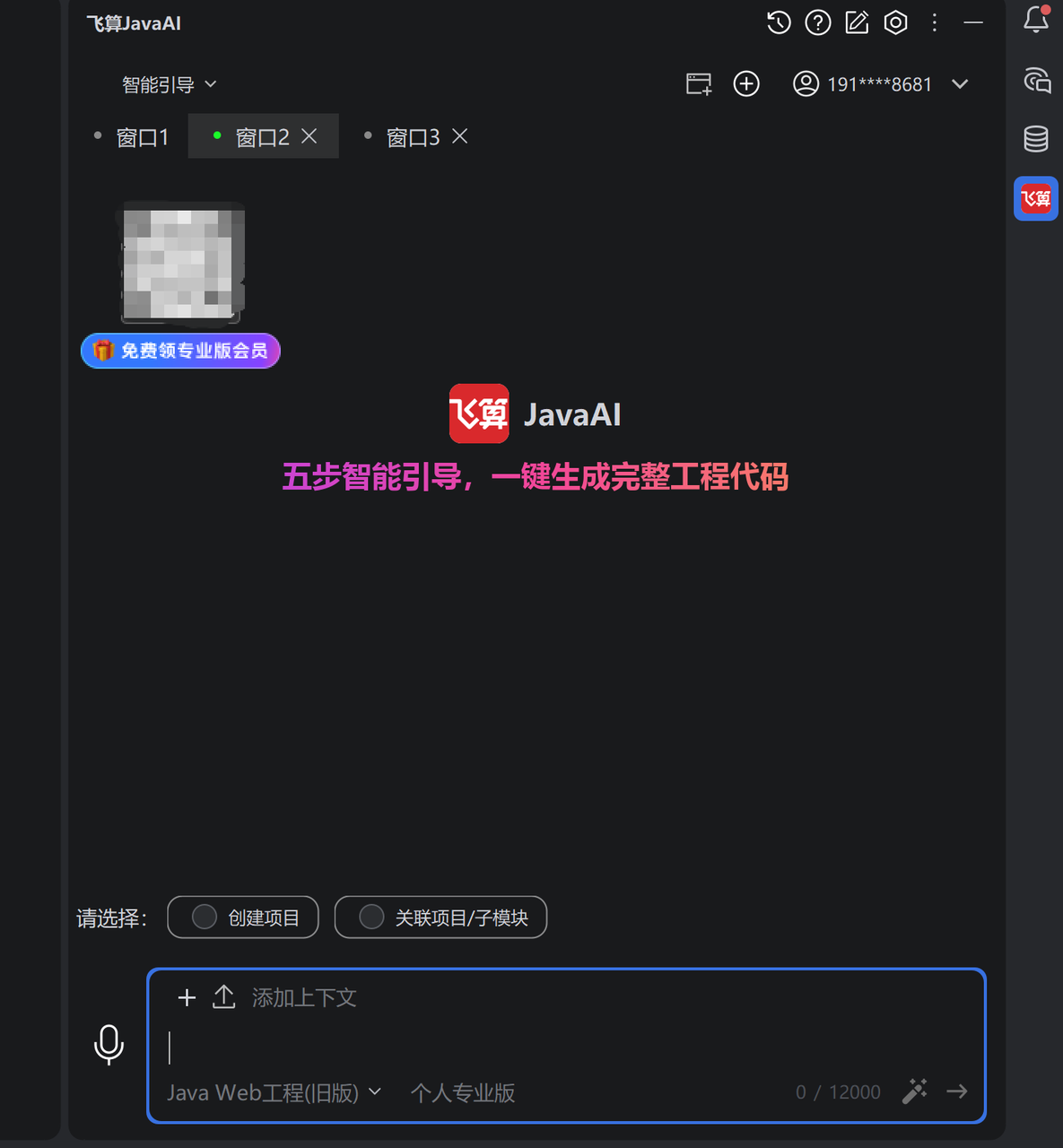1063x1148 pixels.
Task: Click the circled plus new chat icon
Action: tap(746, 84)
